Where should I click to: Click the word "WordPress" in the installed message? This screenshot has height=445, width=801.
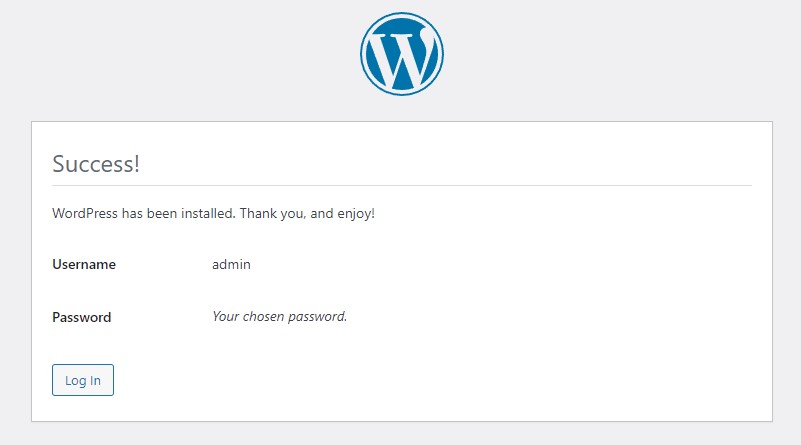85,213
